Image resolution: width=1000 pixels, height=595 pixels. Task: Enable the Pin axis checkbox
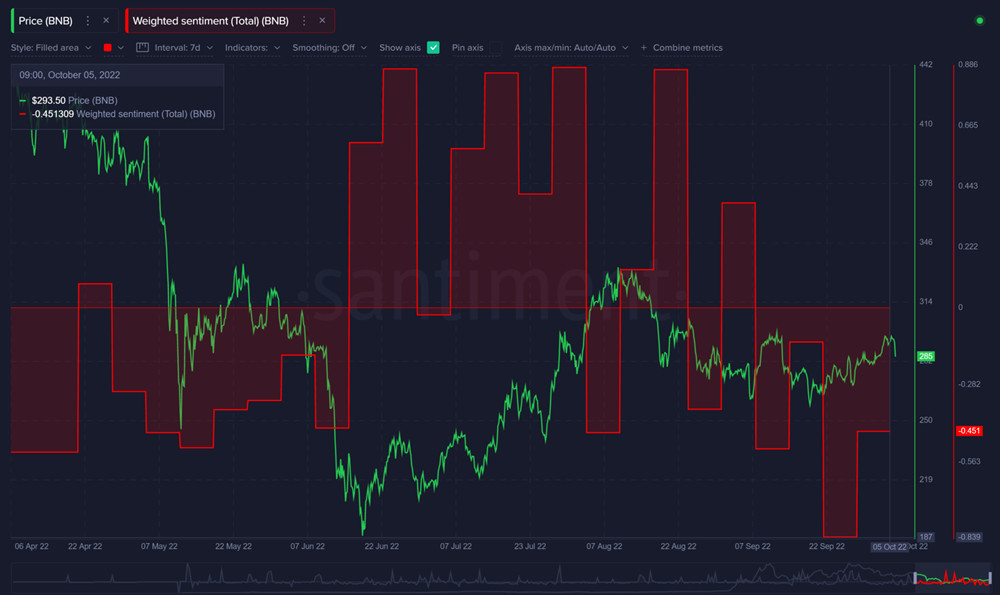click(495, 47)
